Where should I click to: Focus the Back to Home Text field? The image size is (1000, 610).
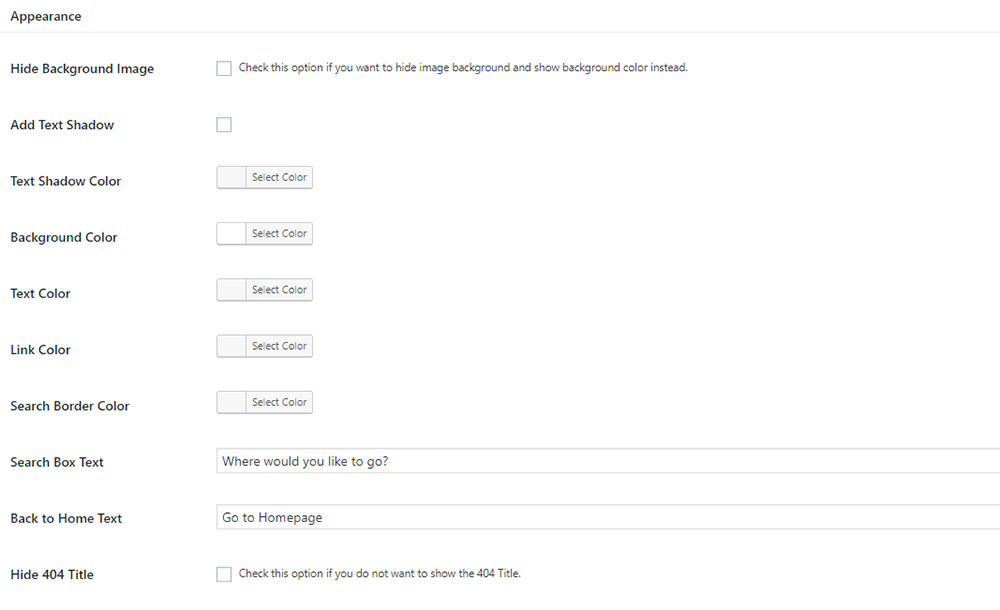(x=608, y=517)
